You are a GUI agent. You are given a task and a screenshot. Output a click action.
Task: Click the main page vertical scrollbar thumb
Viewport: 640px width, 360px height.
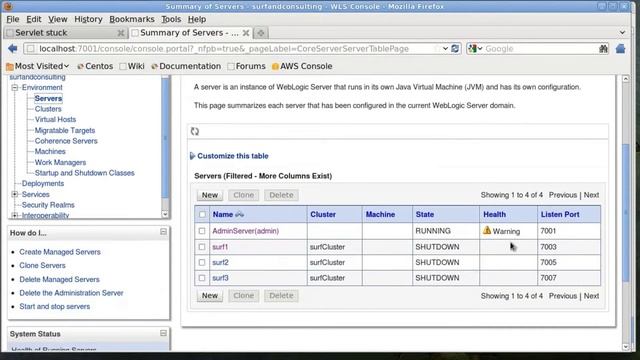pyautogui.click(x=626, y=212)
